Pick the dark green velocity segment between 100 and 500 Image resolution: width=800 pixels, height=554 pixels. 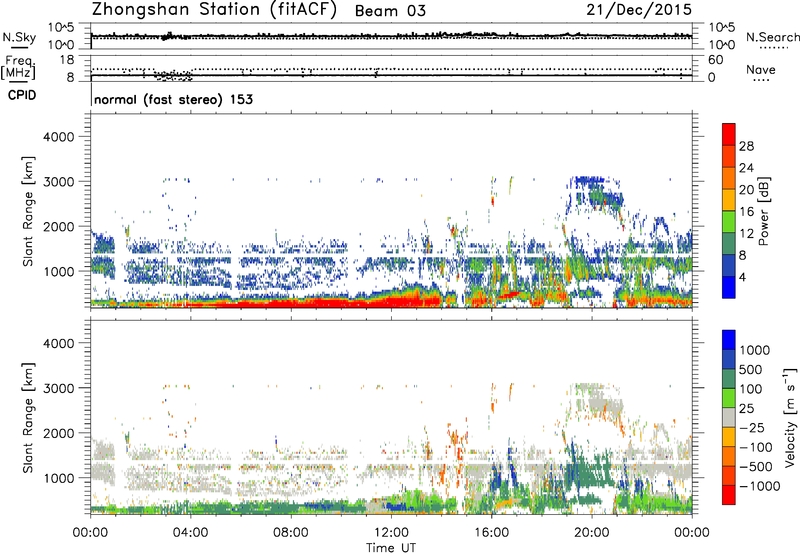(x=729, y=379)
